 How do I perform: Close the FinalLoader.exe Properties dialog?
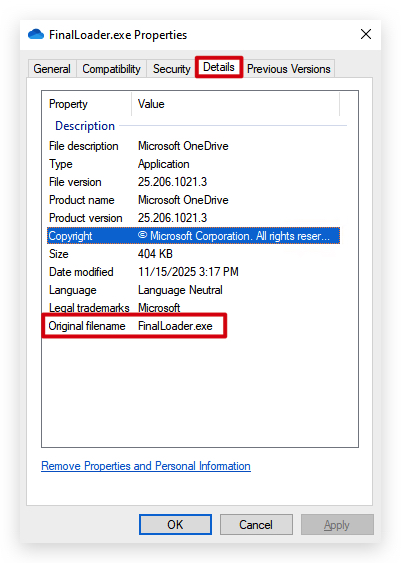point(366,34)
